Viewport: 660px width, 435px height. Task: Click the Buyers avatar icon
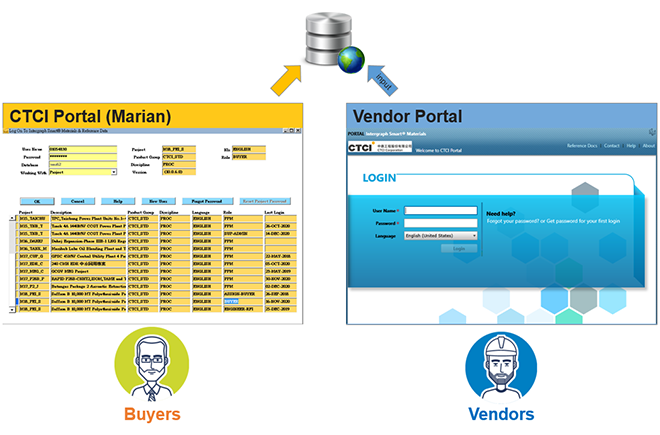point(152,365)
